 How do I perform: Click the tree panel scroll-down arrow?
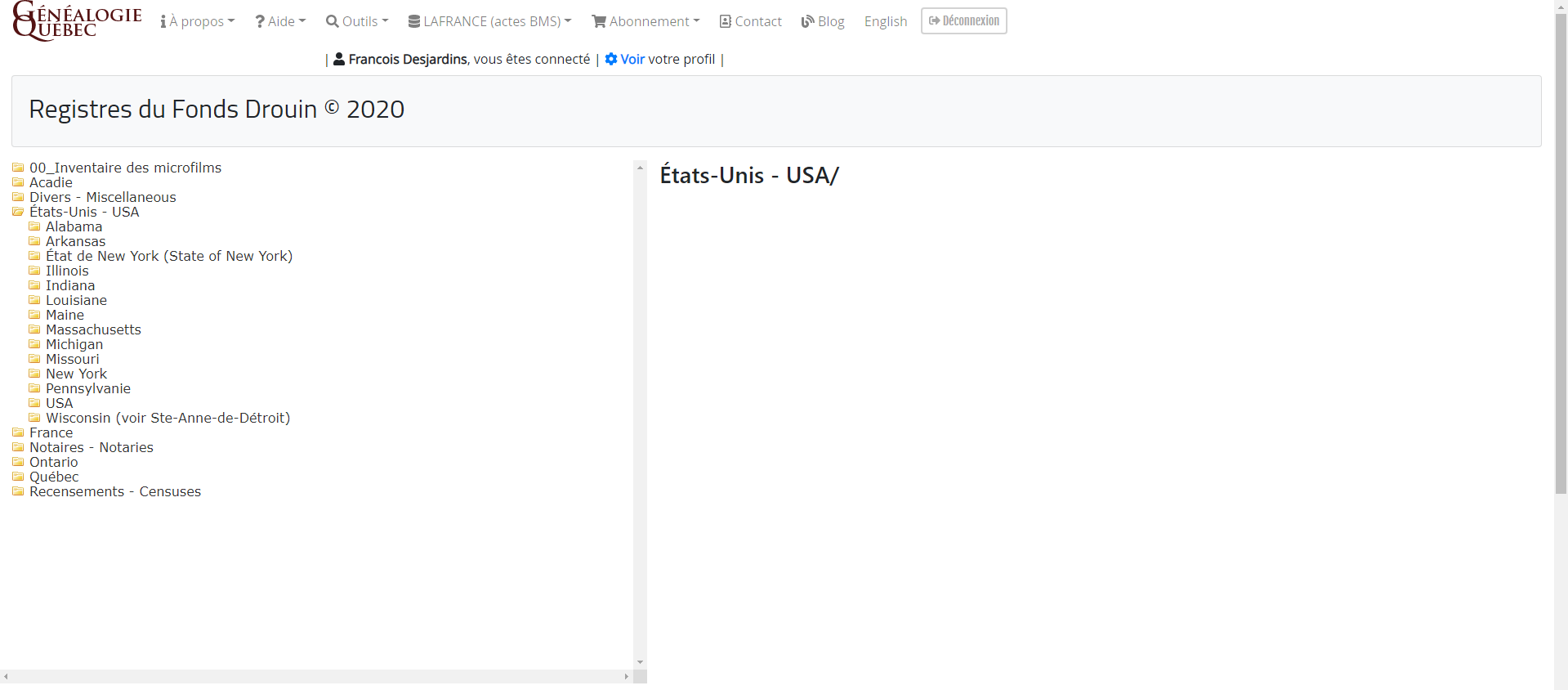coord(640,662)
